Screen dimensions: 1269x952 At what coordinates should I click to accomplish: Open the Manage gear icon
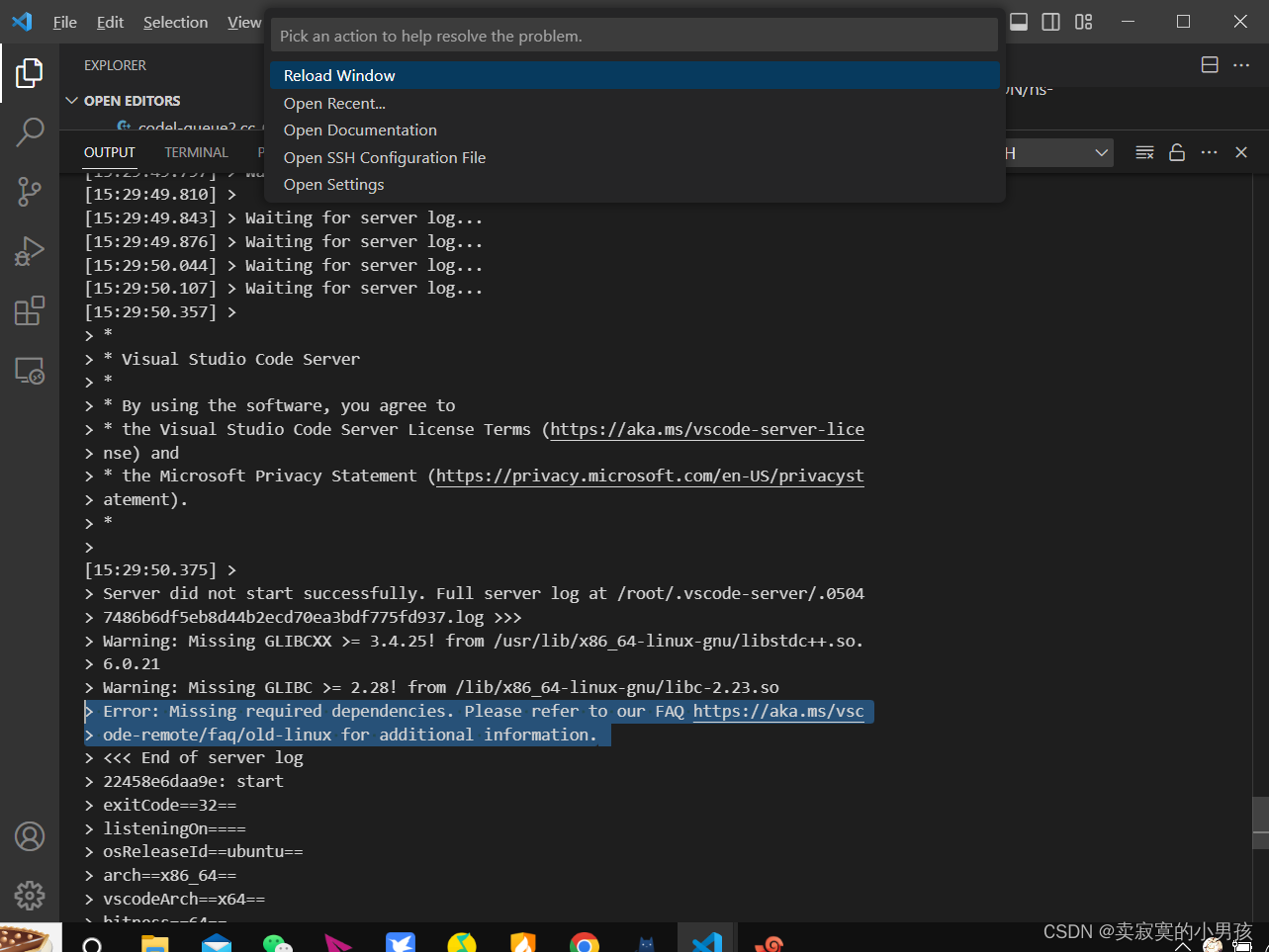pyautogui.click(x=30, y=896)
